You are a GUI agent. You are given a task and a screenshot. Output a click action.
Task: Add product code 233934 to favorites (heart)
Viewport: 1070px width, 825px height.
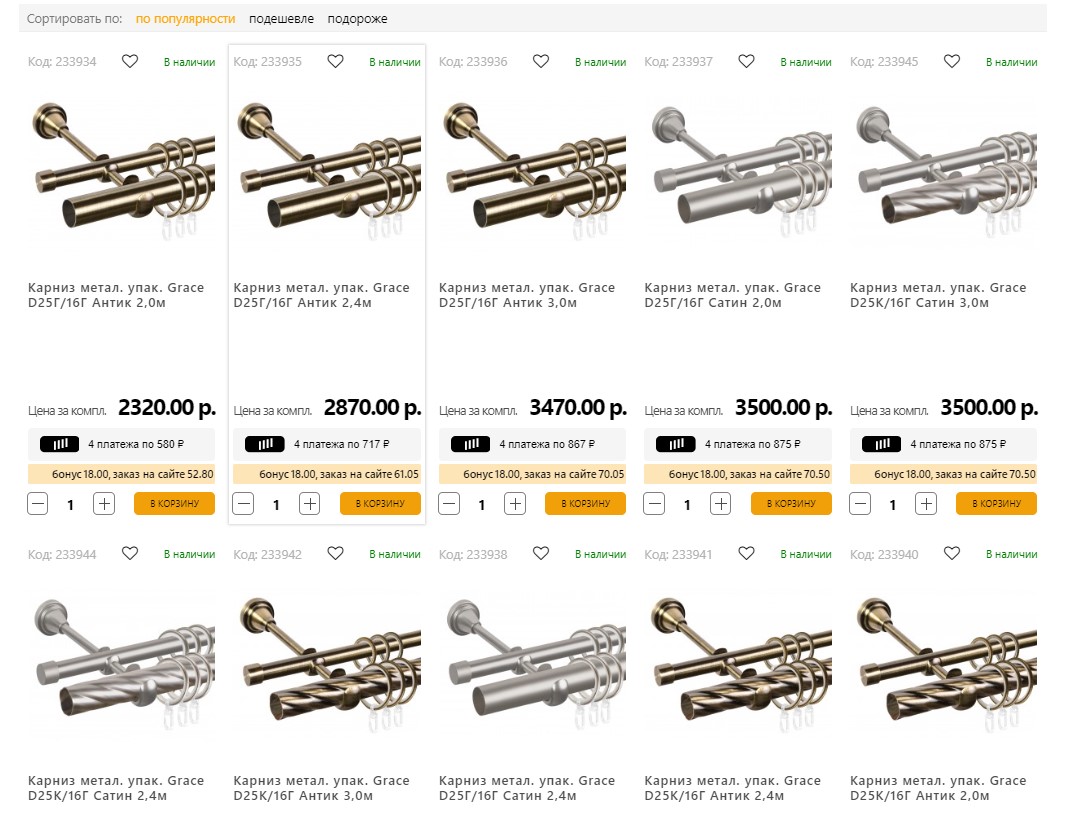point(130,61)
